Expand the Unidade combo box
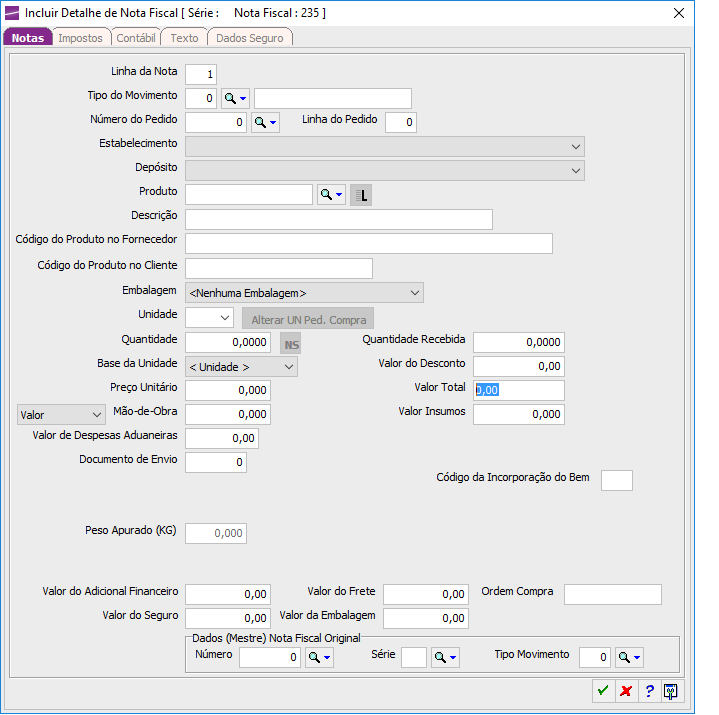 pos(210,318)
